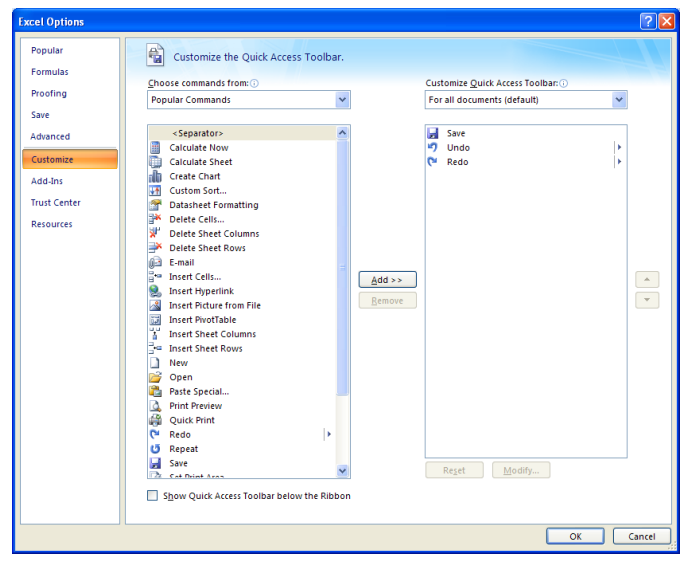
Task: Select the Repeat command icon
Action: pos(155,449)
